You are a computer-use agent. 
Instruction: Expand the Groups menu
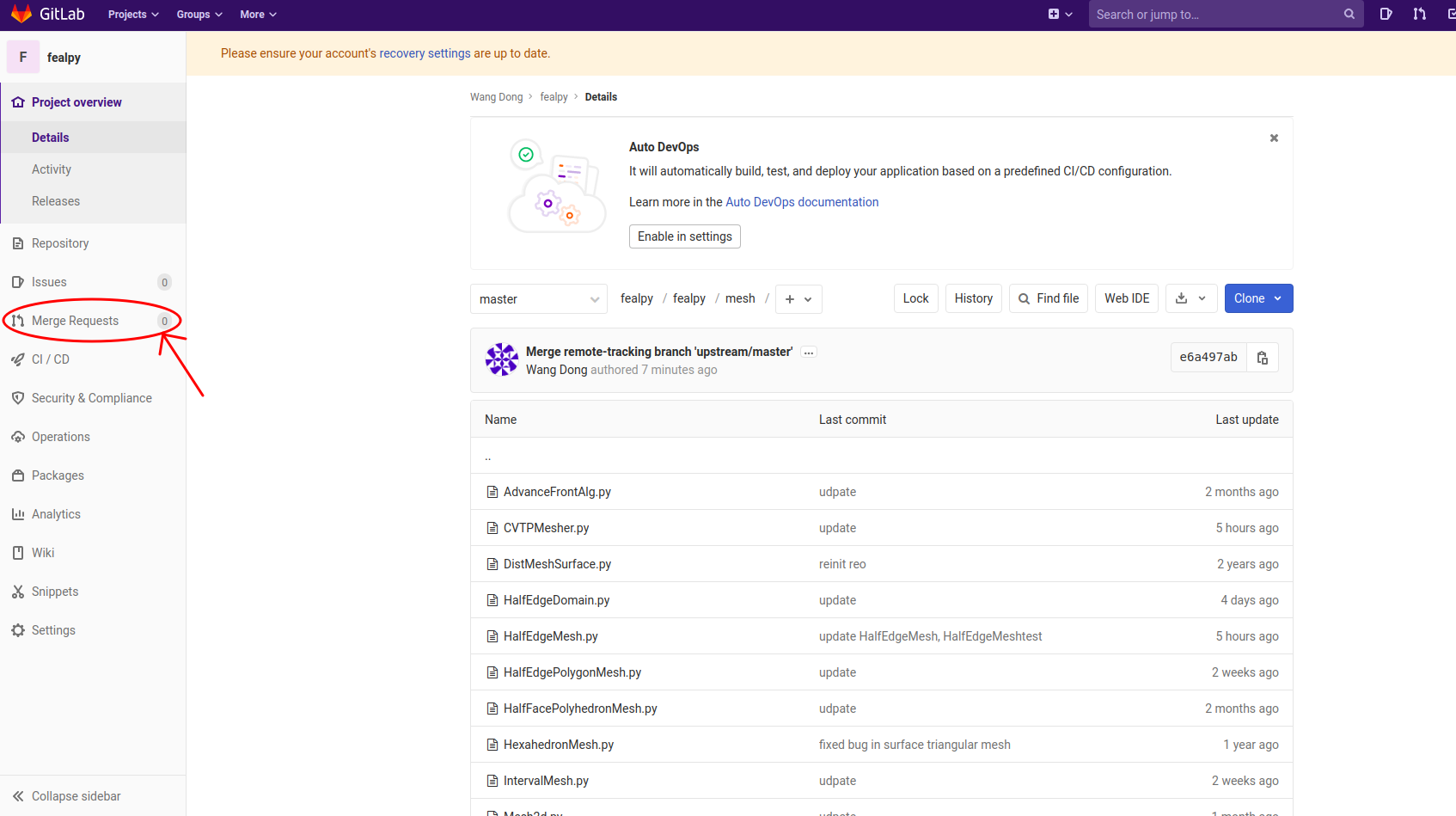199,14
